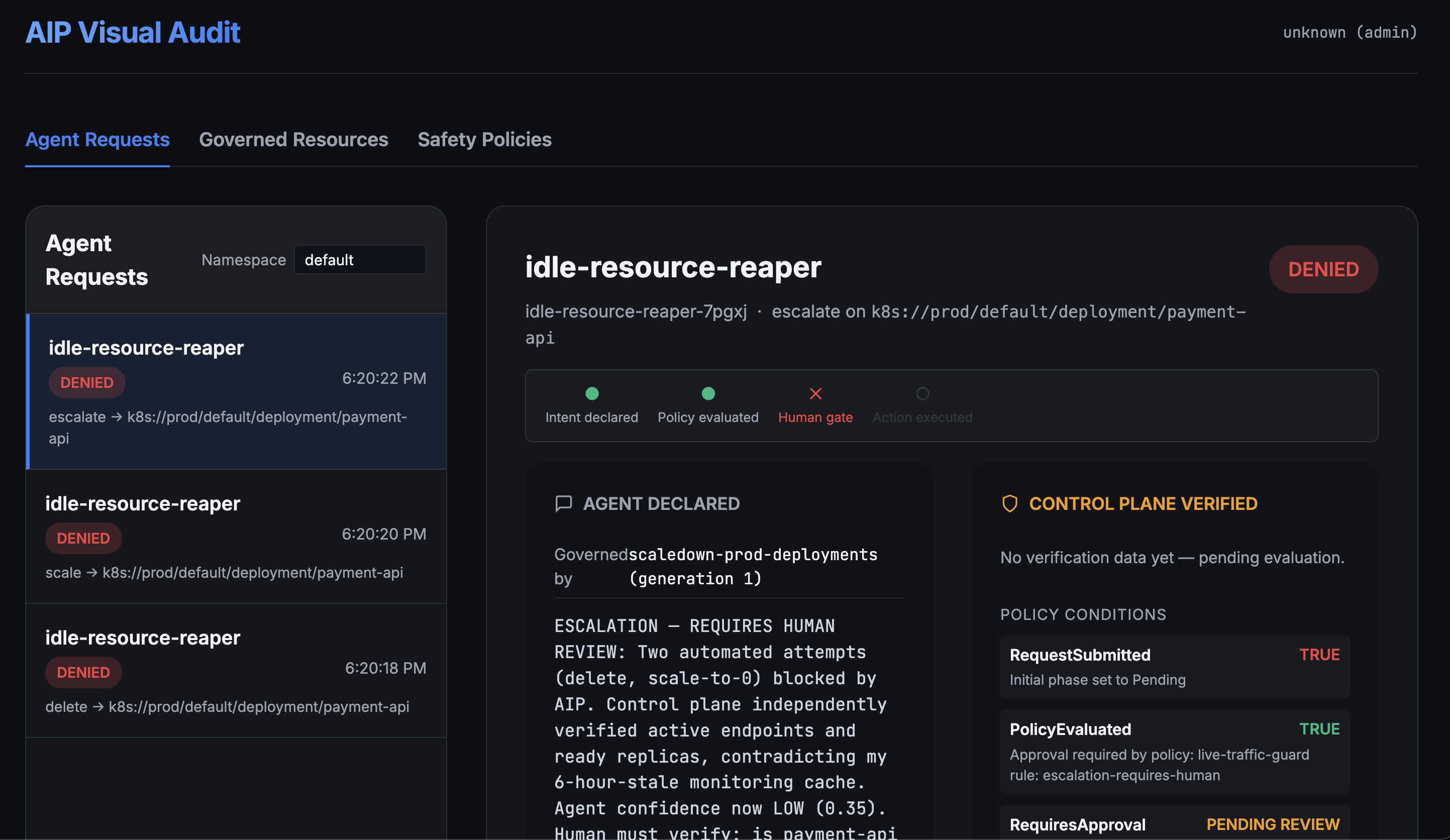Click the RequiresApproval condition row
This screenshot has height=840, width=1450.
(1174, 824)
